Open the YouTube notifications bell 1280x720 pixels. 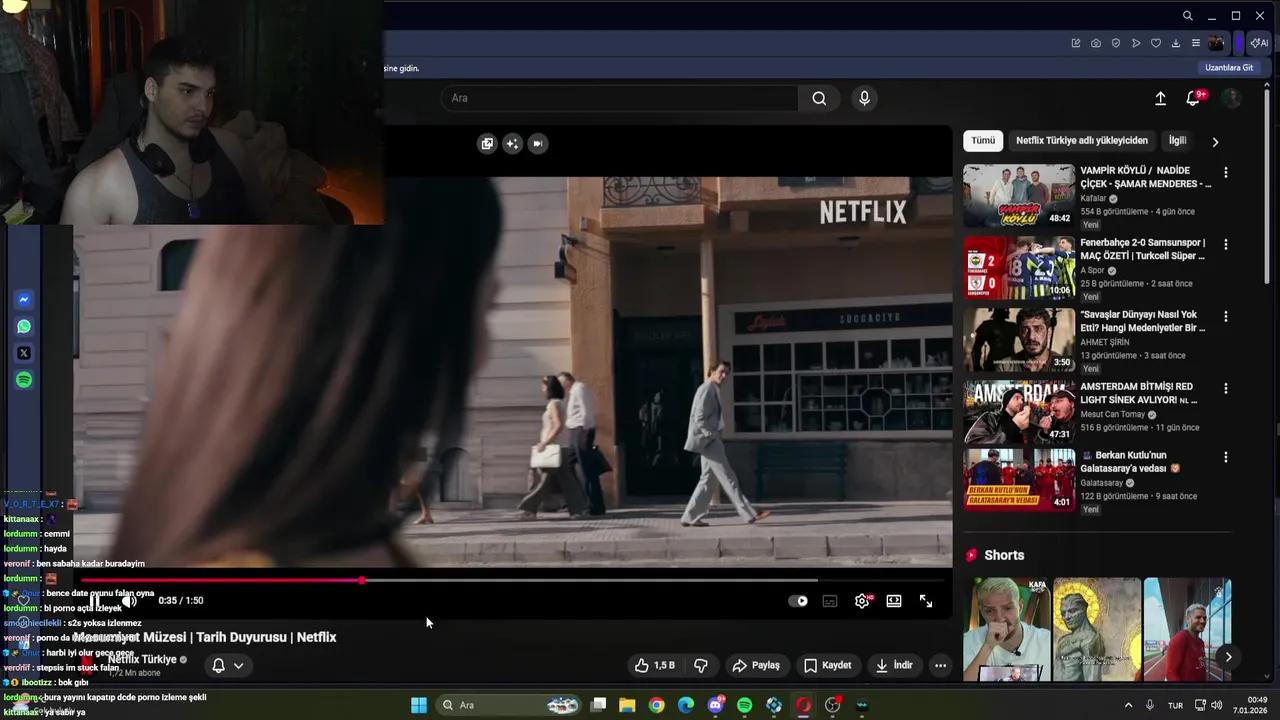click(x=1193, y=98)
